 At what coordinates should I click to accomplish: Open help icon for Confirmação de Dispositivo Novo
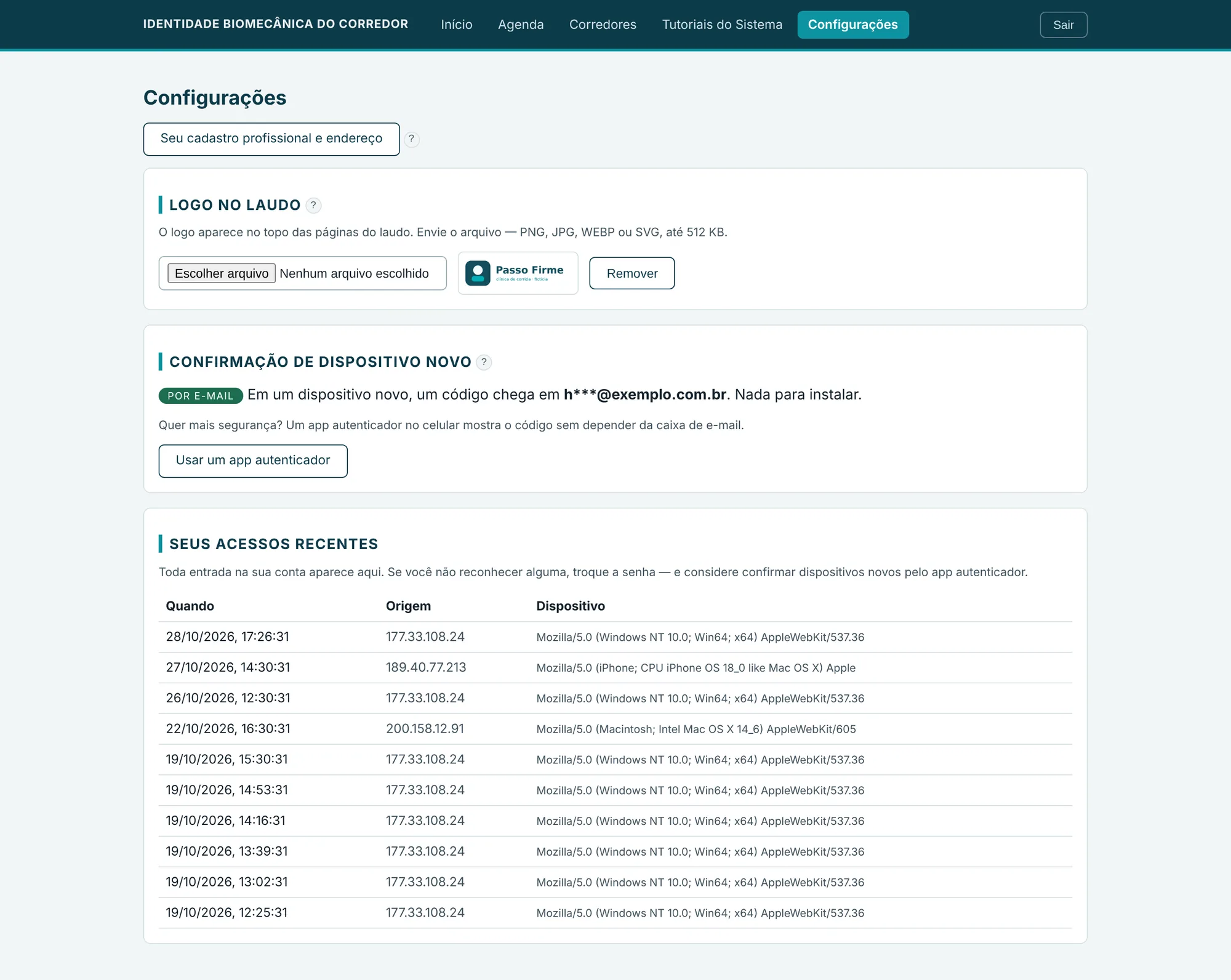point(484,362)
